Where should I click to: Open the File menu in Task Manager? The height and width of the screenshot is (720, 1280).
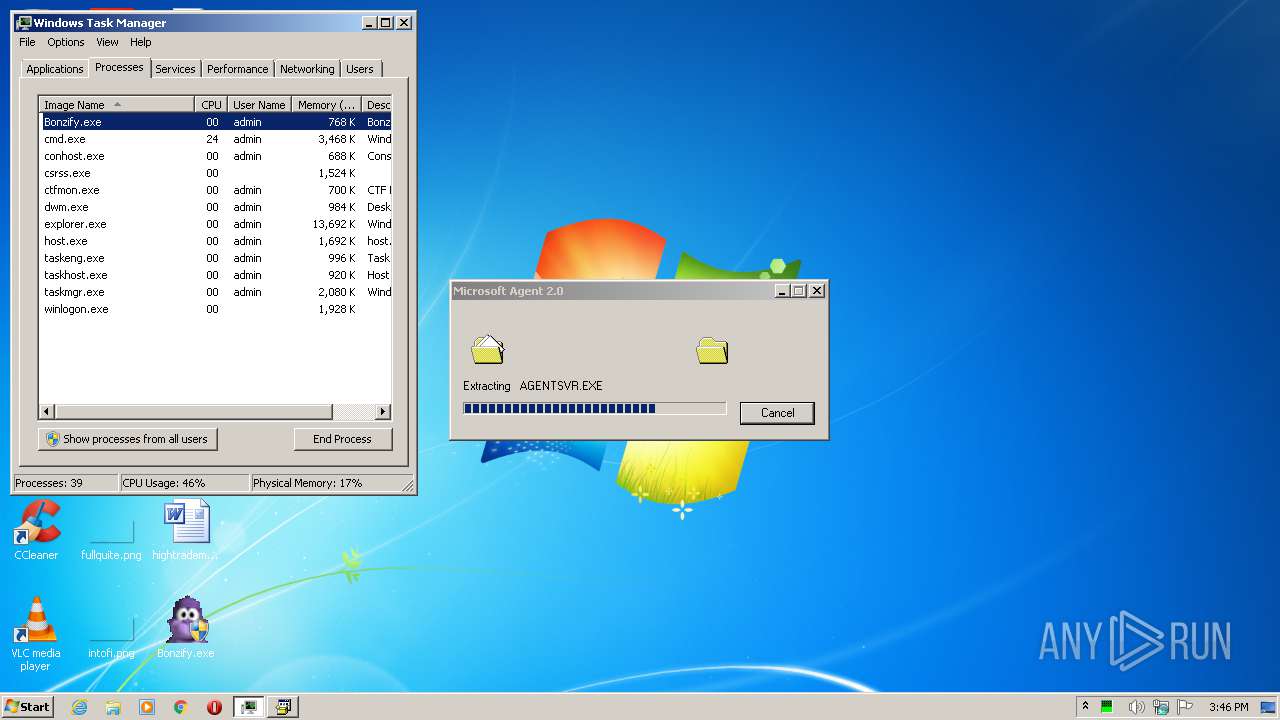click(x=27, y=42)
